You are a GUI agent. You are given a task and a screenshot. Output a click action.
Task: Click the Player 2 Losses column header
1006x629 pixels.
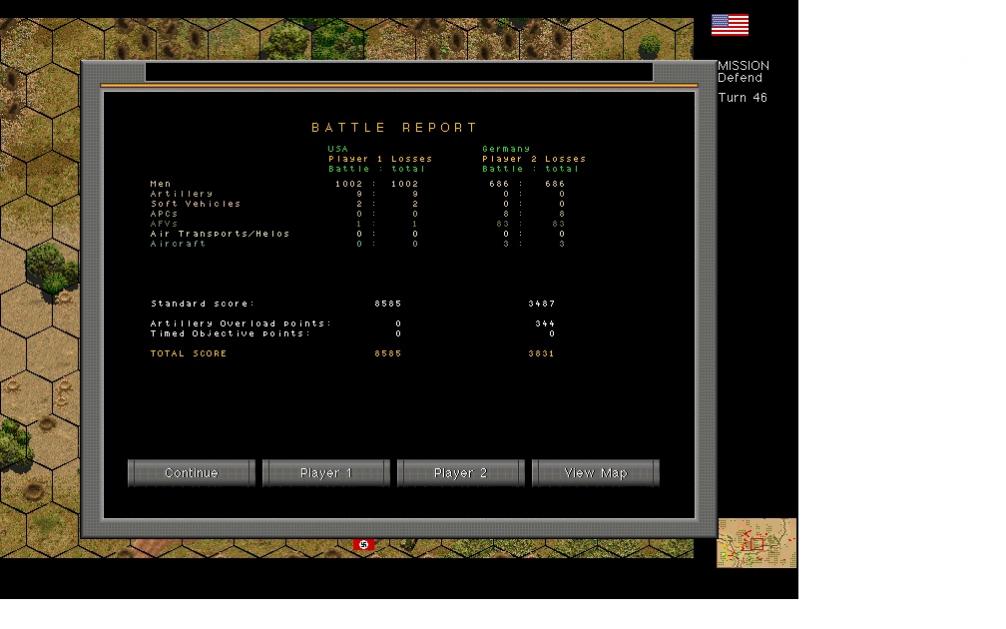point(534,159)
